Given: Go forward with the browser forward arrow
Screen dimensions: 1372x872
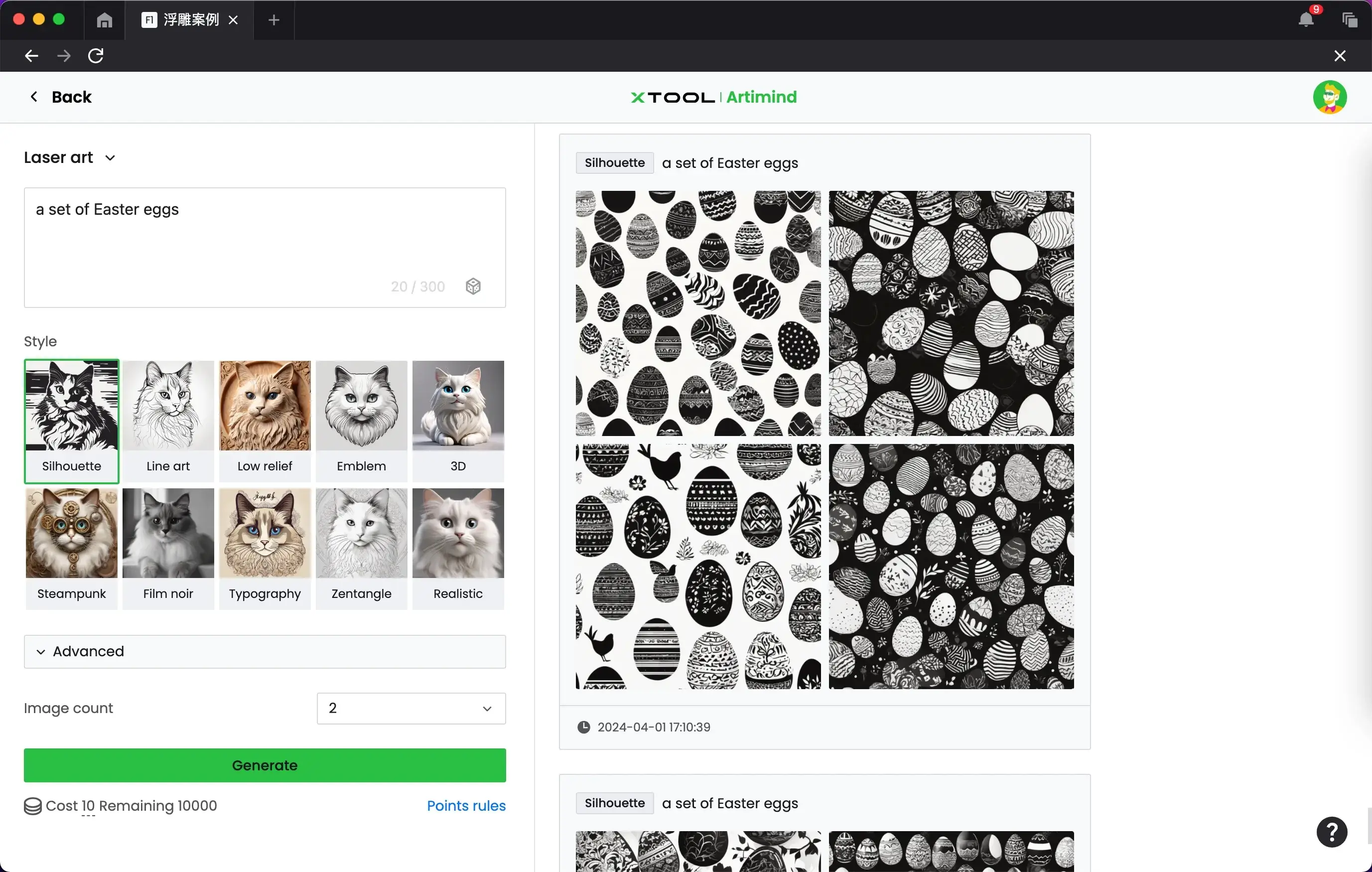Looking at the screenshot, I should [64, 56].
